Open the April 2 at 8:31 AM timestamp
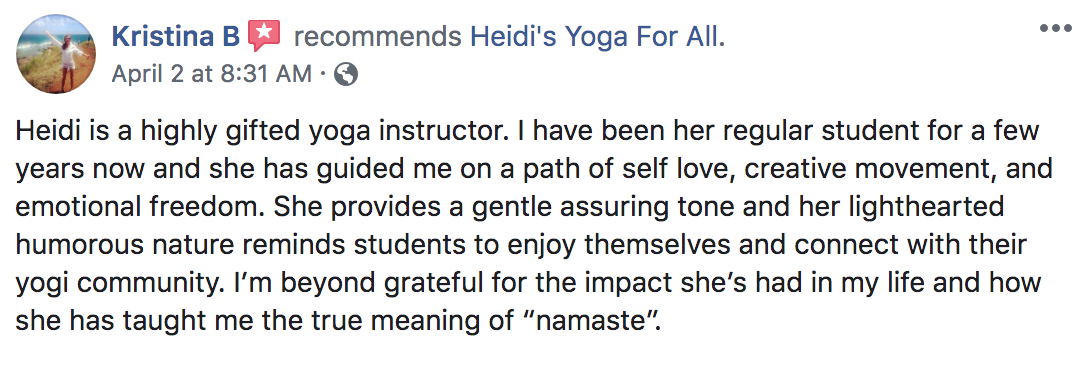 click(212, 74)
